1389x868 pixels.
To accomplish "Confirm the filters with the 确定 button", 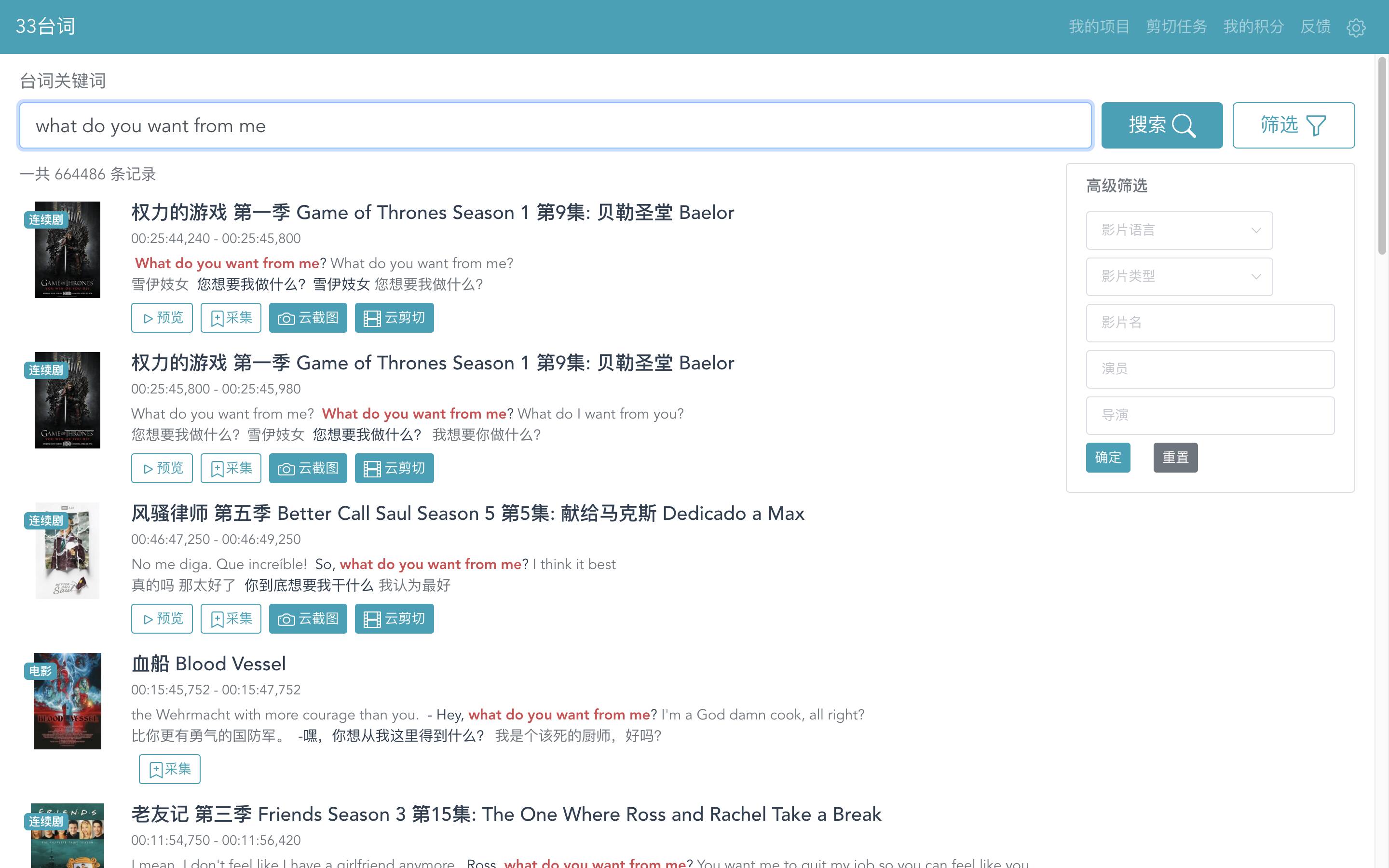I will 1107,458.
